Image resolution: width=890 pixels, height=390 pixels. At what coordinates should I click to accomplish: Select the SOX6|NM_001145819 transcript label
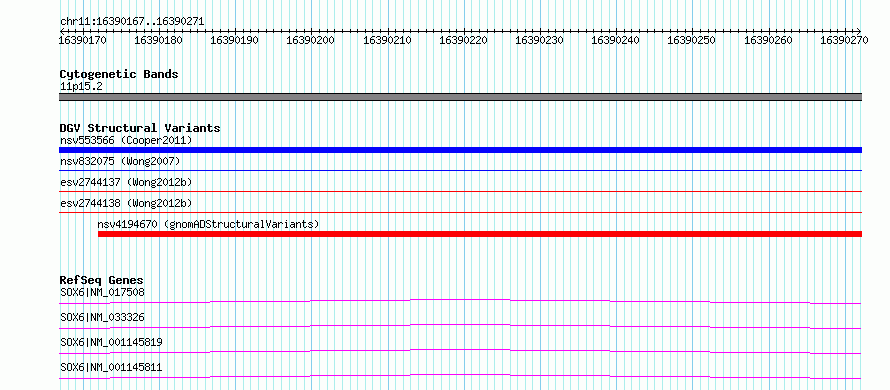pos(111,342)
